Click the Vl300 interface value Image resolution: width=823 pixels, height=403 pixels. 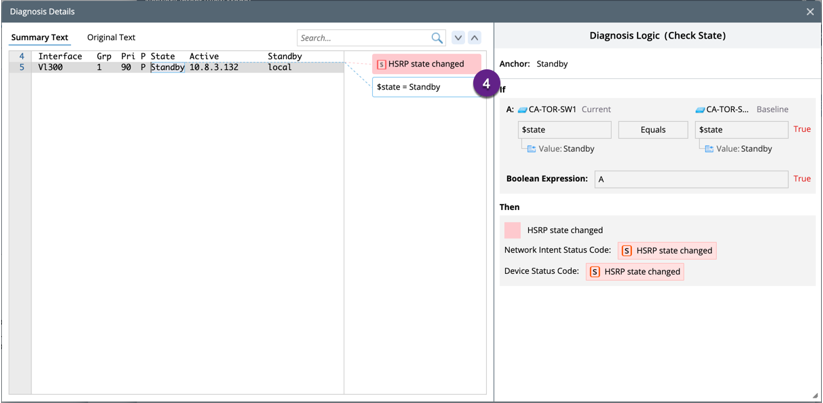51,68
